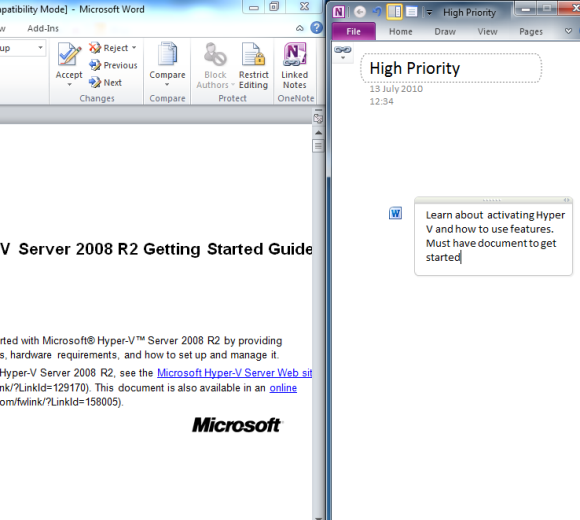This screenshot has height=520, width=580.
Task: Go to Previous change in Word
Action: pos(113,65)
